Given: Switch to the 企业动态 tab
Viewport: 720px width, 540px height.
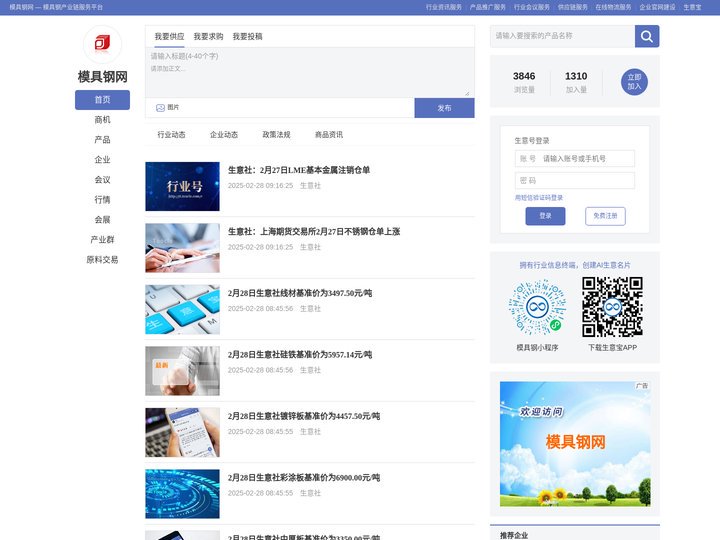Looking at the screenshot, I should 224,135.
